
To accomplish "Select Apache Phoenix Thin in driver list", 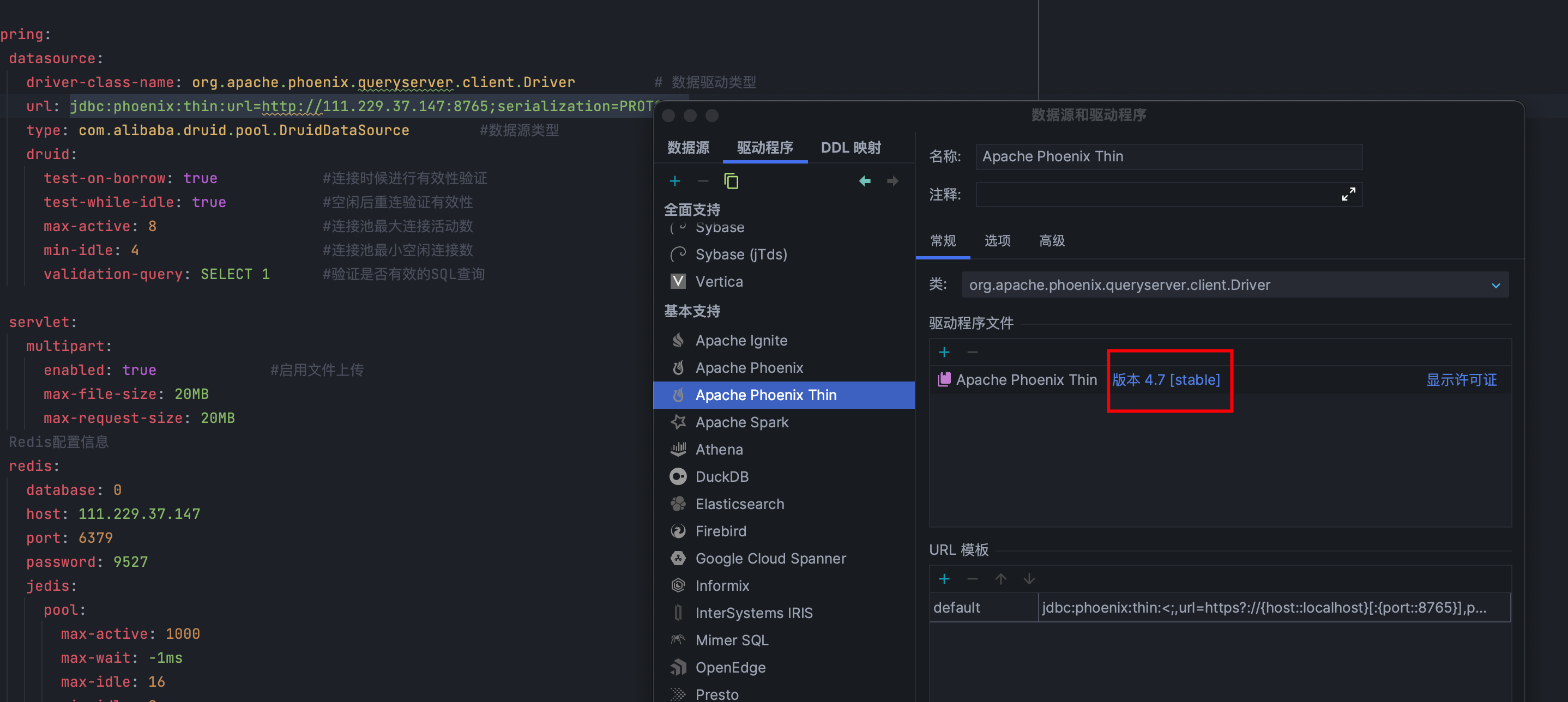I will pos(784,395).
